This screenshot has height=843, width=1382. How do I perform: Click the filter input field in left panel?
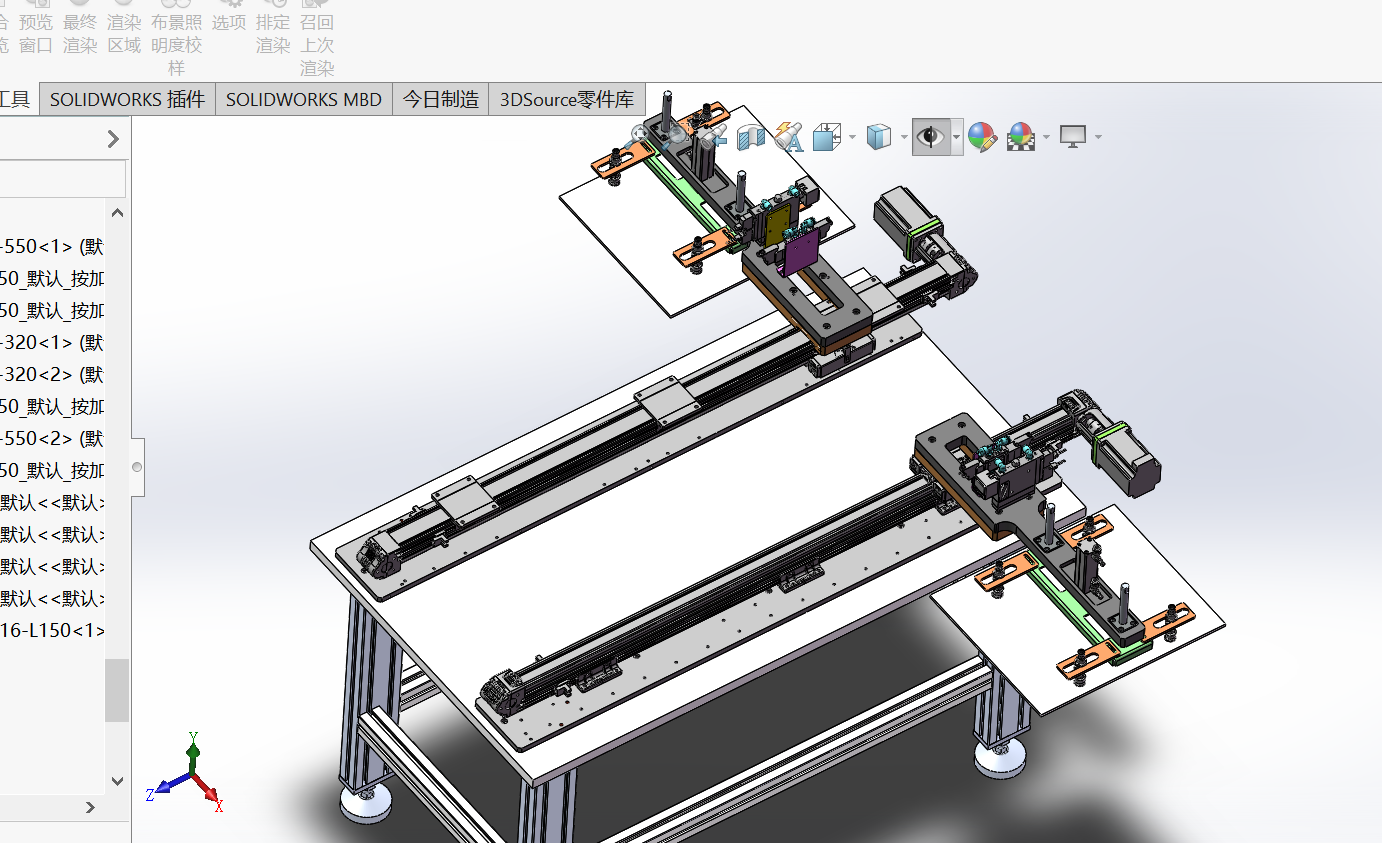62,180
